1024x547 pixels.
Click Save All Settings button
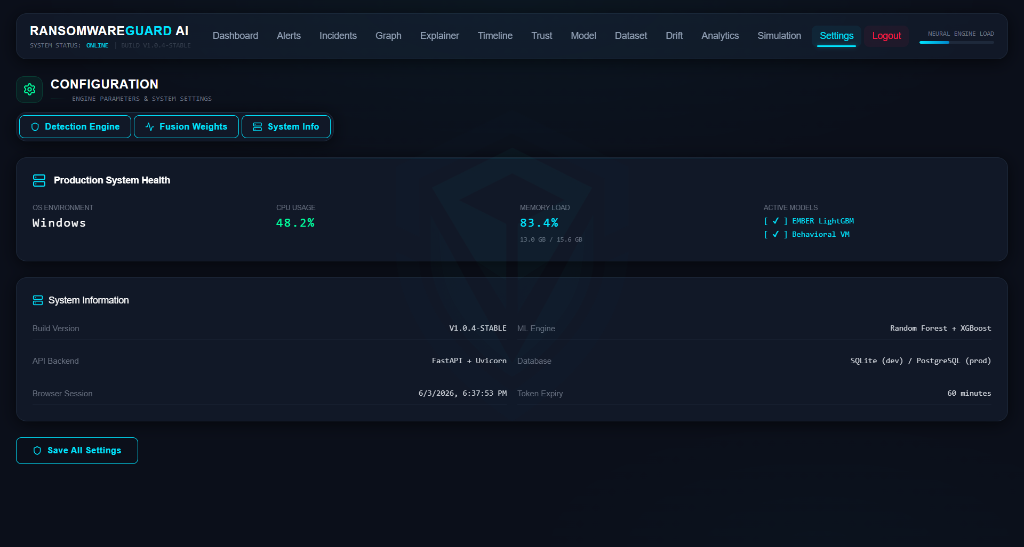(x=77, y=450)
